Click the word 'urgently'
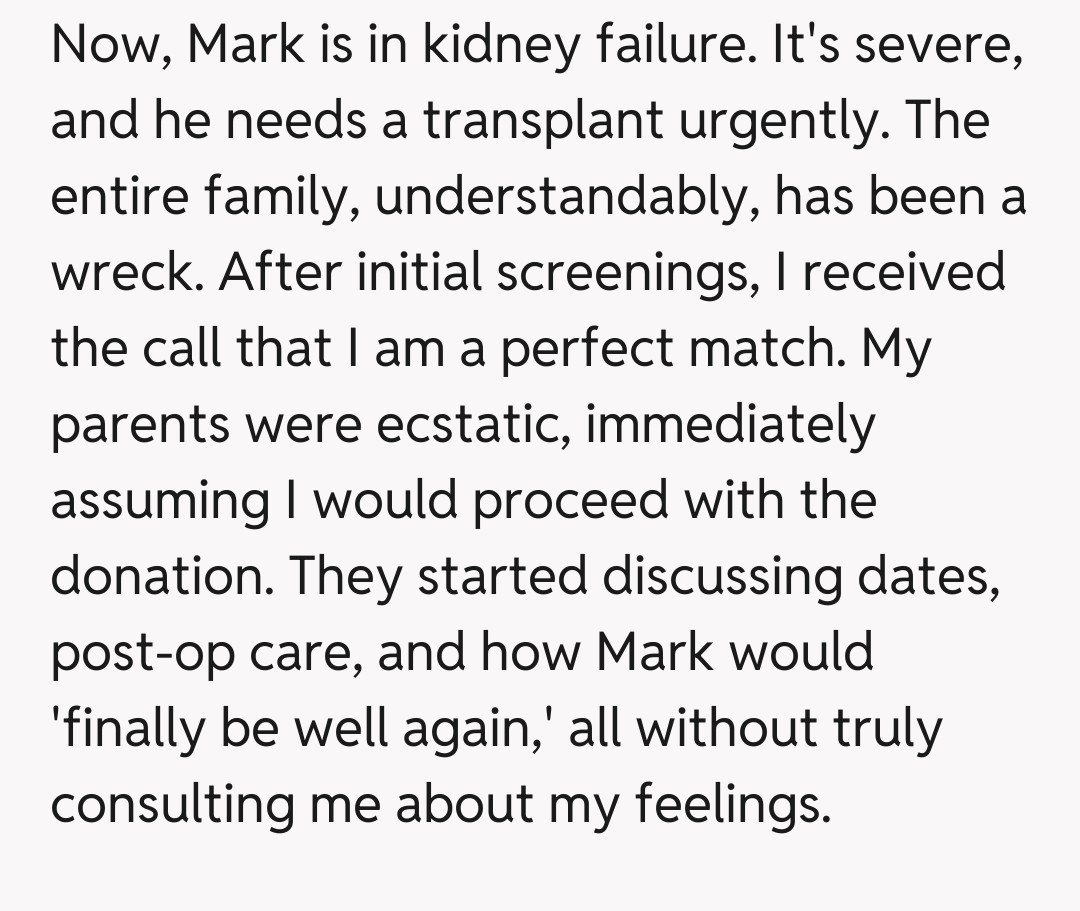1080x911 pixels. [775, 120]
